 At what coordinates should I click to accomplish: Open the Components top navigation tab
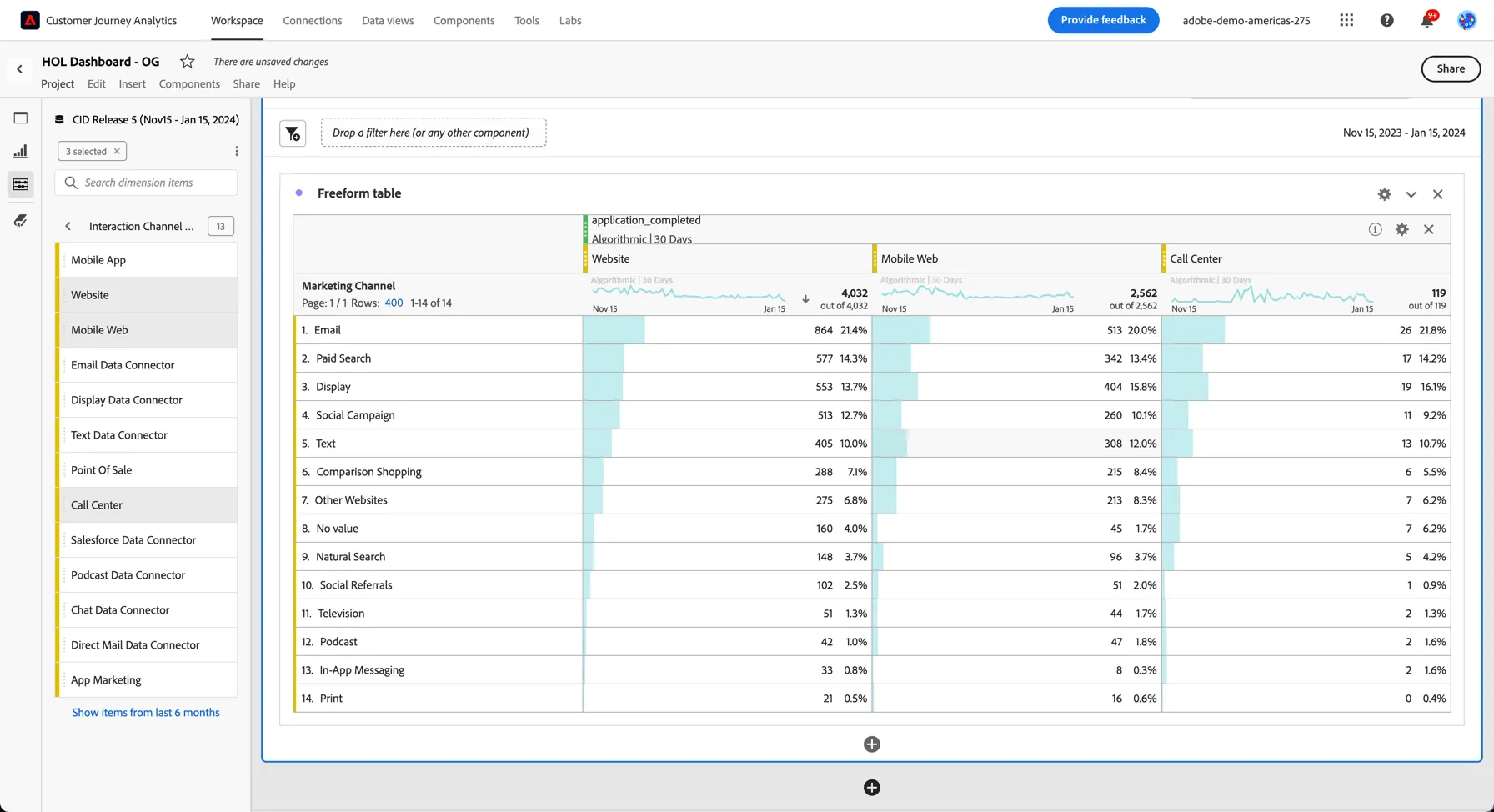coord(464,20)
